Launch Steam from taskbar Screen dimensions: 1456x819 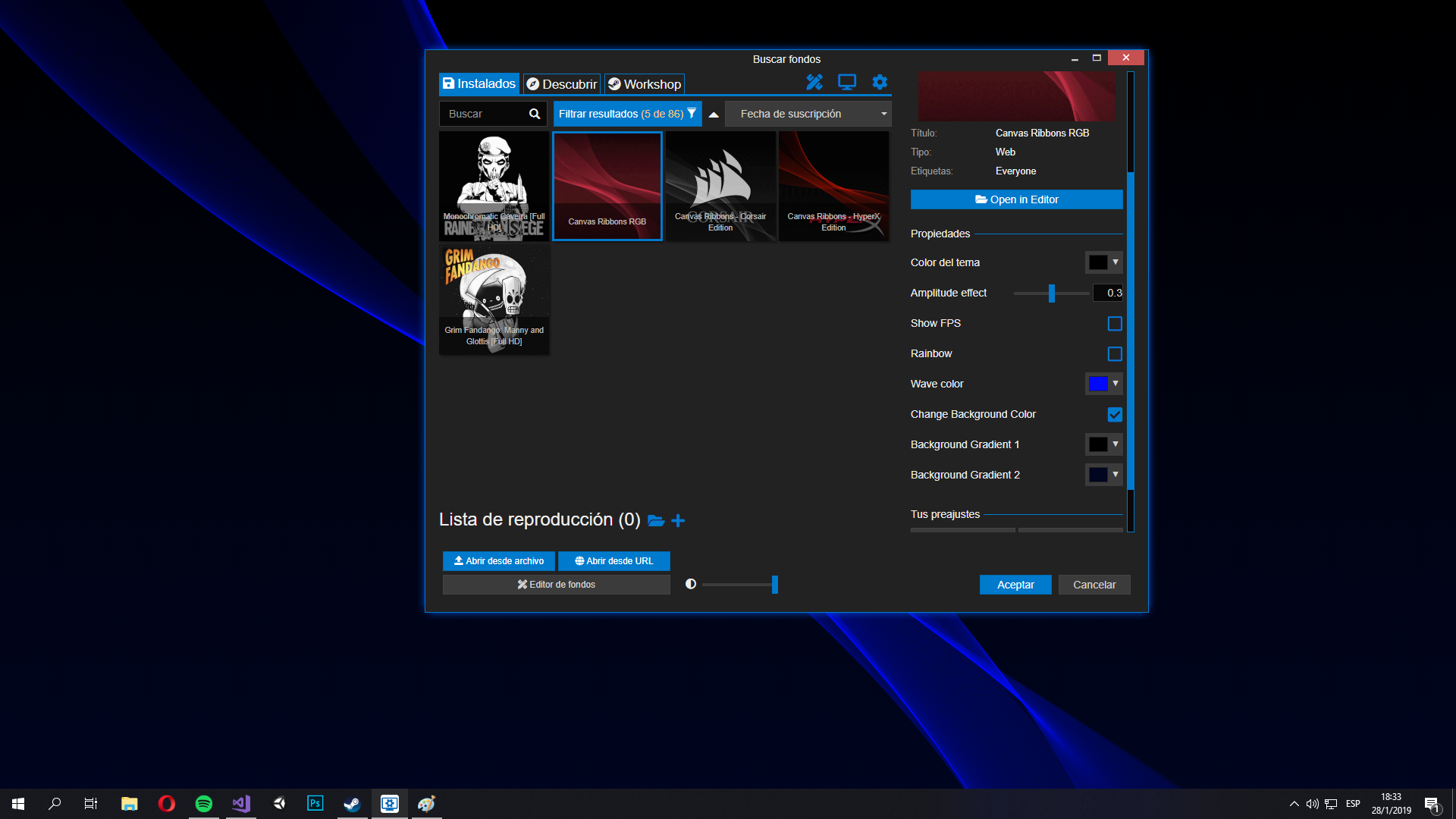coord(352,804)
